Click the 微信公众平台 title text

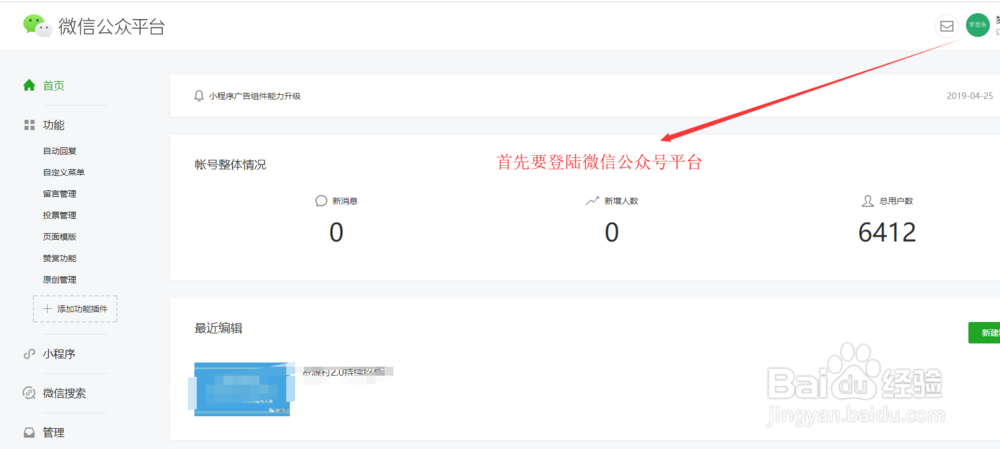click(x=112, y=27)
